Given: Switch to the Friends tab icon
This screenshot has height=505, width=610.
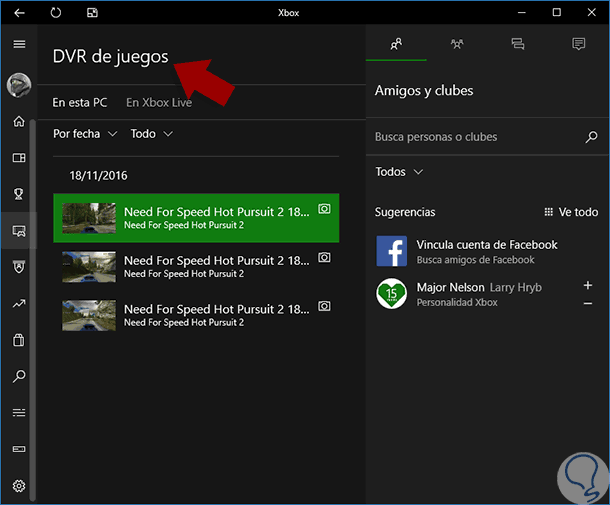Looking at the screenshot, I should (x=396, y=44).
